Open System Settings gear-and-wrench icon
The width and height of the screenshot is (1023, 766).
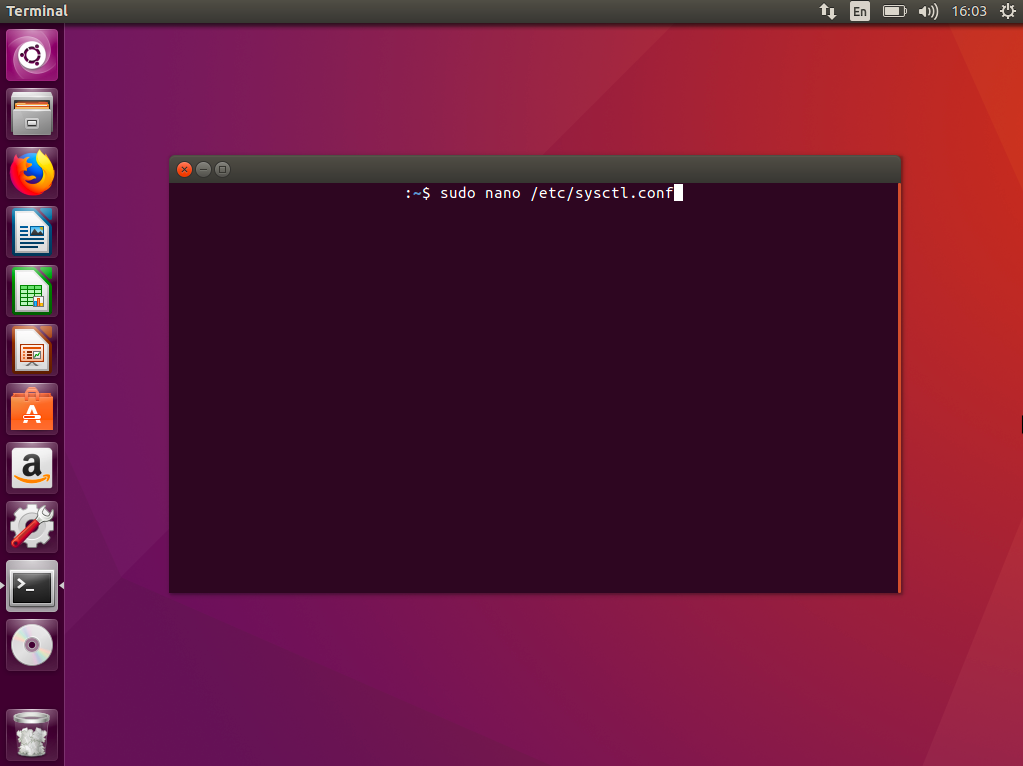(x=32, y=527)
